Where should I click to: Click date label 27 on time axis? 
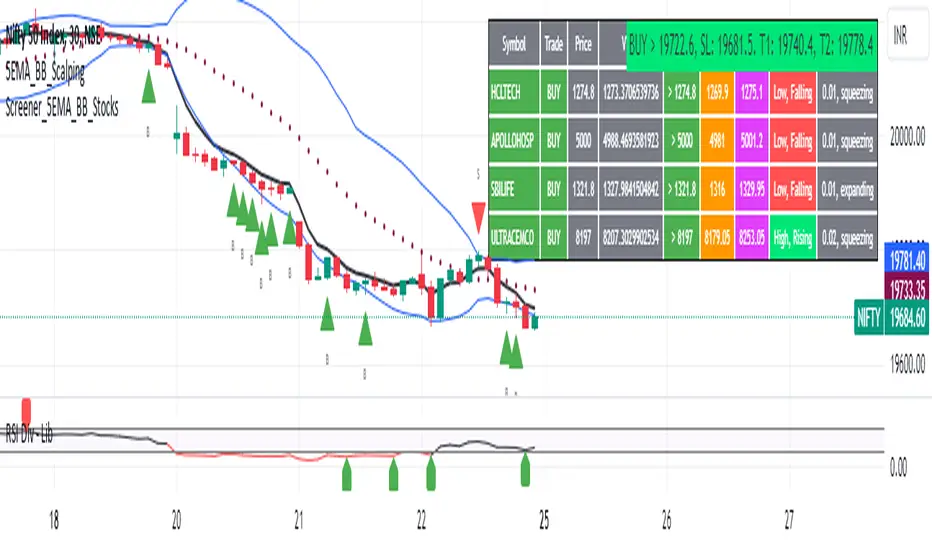[x=789, y=521]
